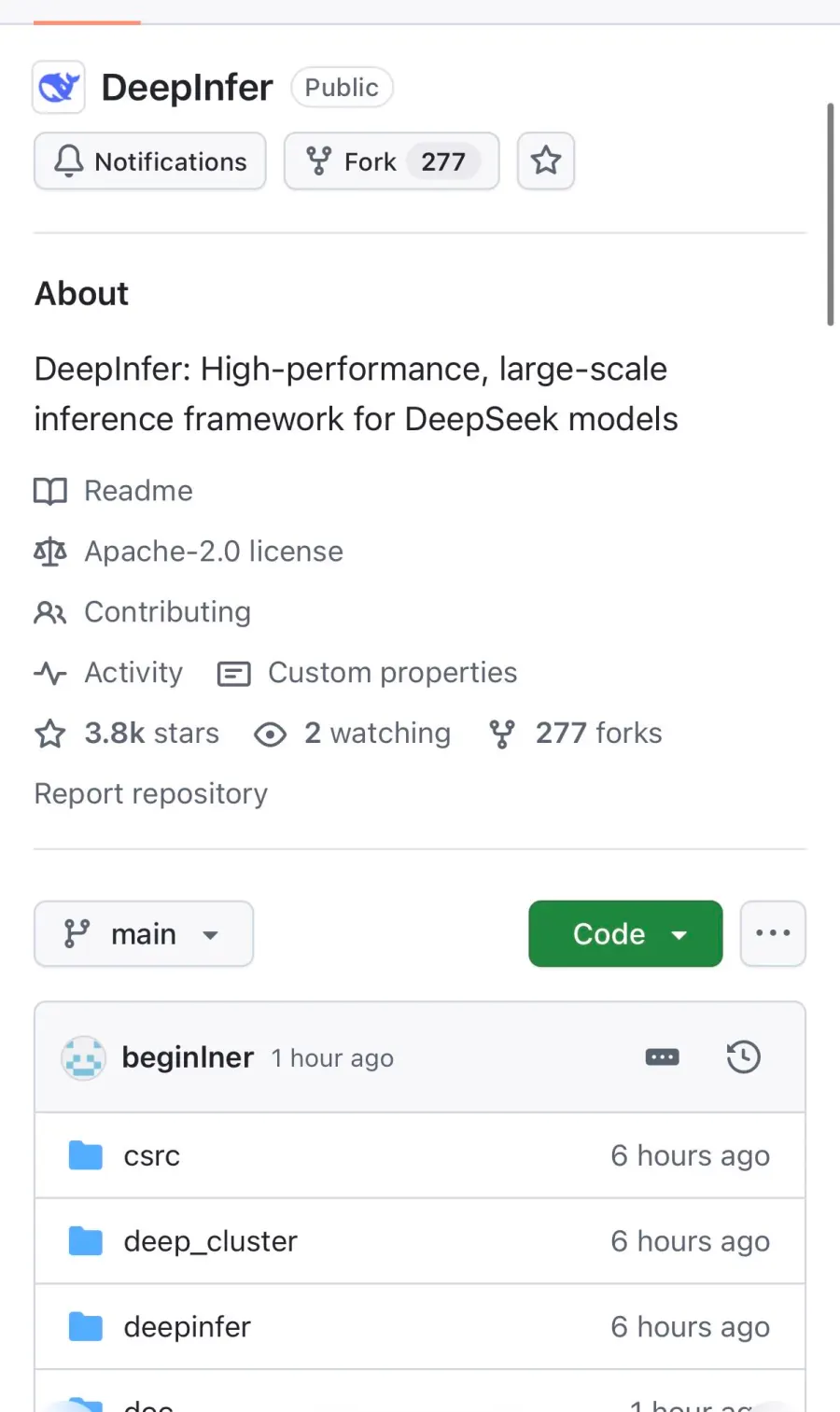View the 277 forks list
840x1412 pixels.
point(598,734)
